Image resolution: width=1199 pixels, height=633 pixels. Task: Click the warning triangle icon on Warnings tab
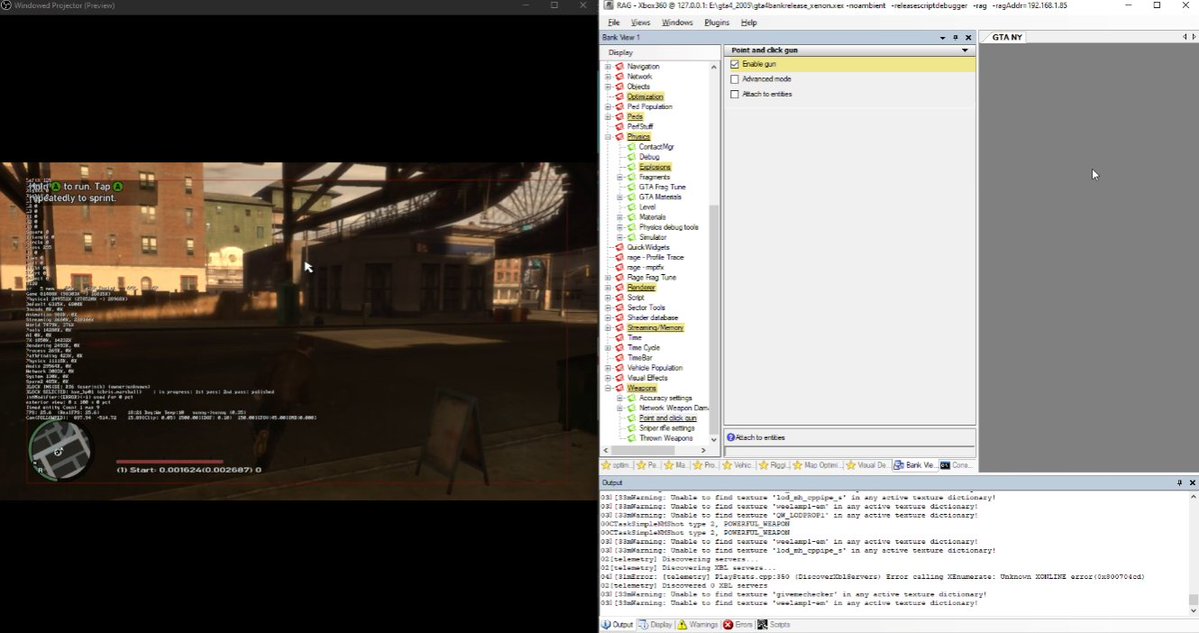tap(682, 625)
